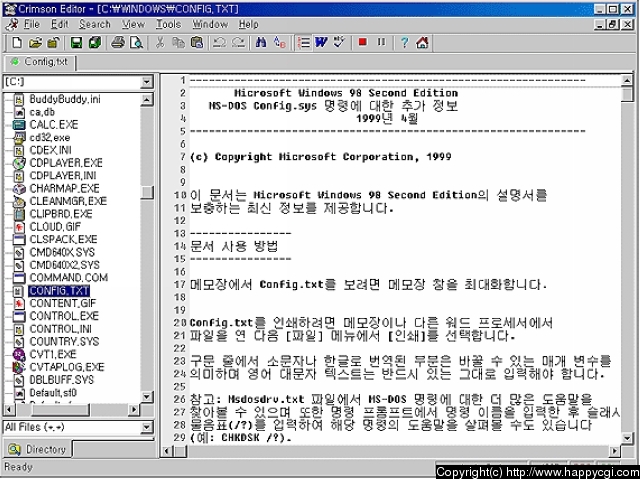640x479 pixels.
Task: Click file list scroll up arrow
Action: [x=147, y=100]
